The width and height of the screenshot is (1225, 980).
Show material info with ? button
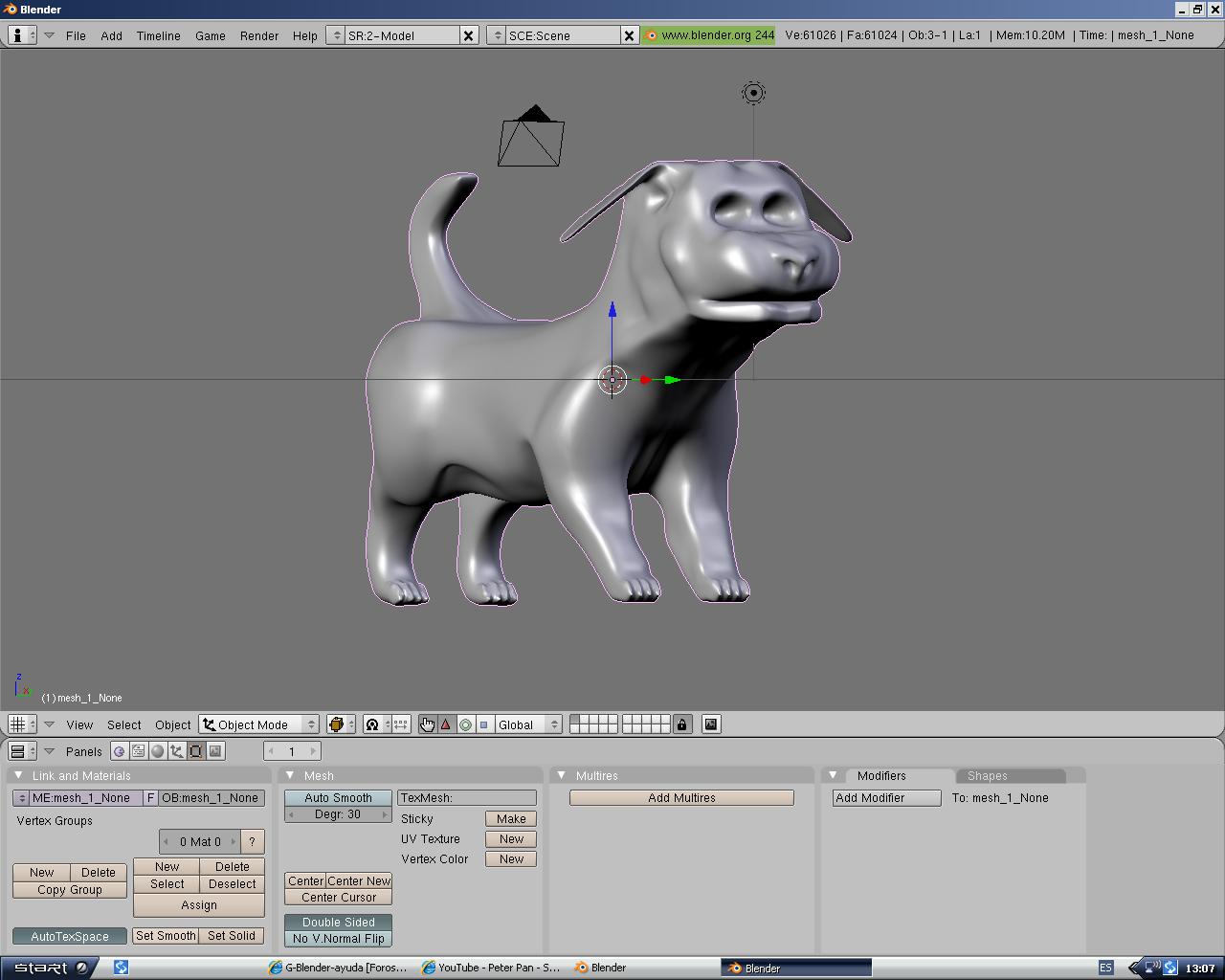click(252, 841)
